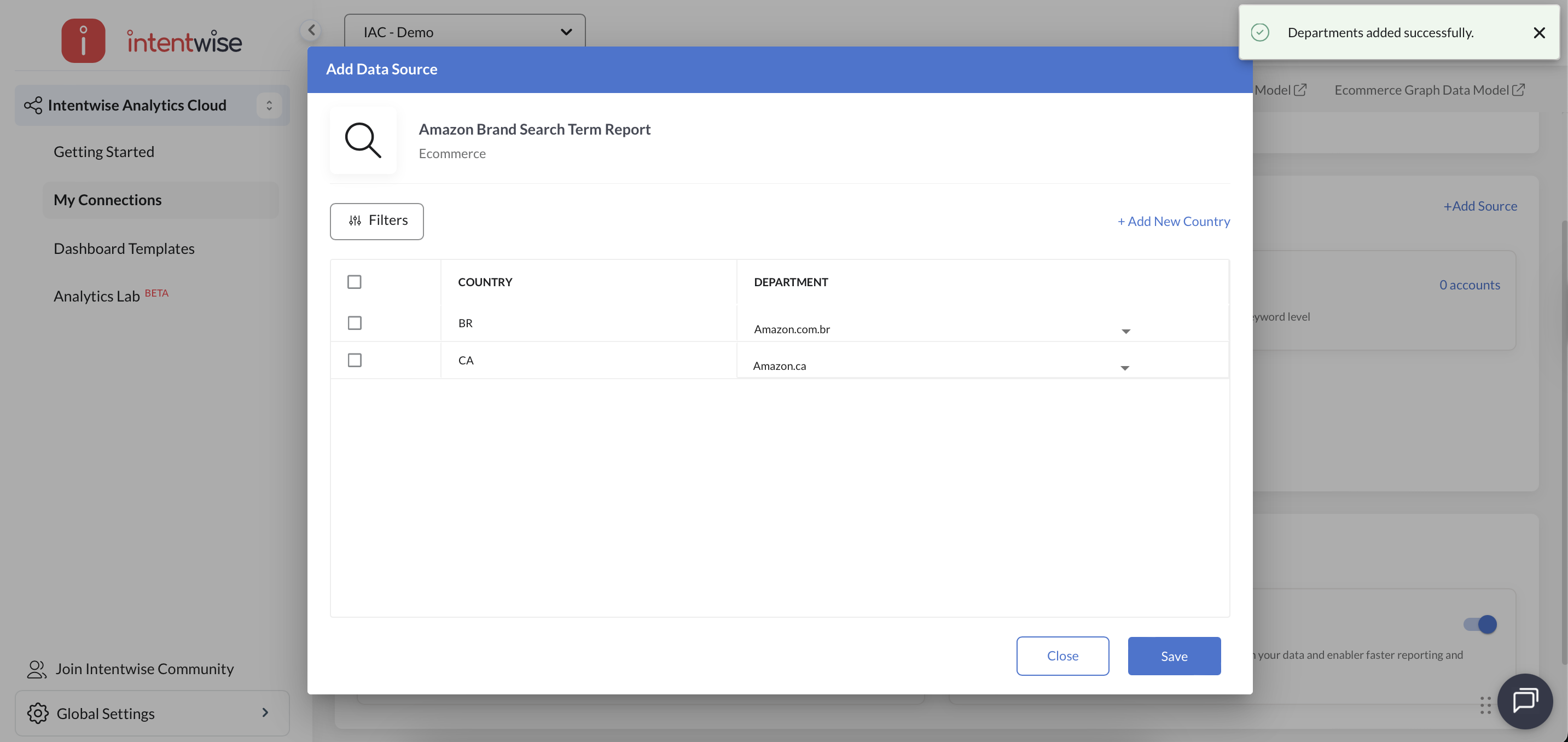Click the Global Settings gear icon
Viewport: 1568px width, 742px height.
(x=38, y=713)
